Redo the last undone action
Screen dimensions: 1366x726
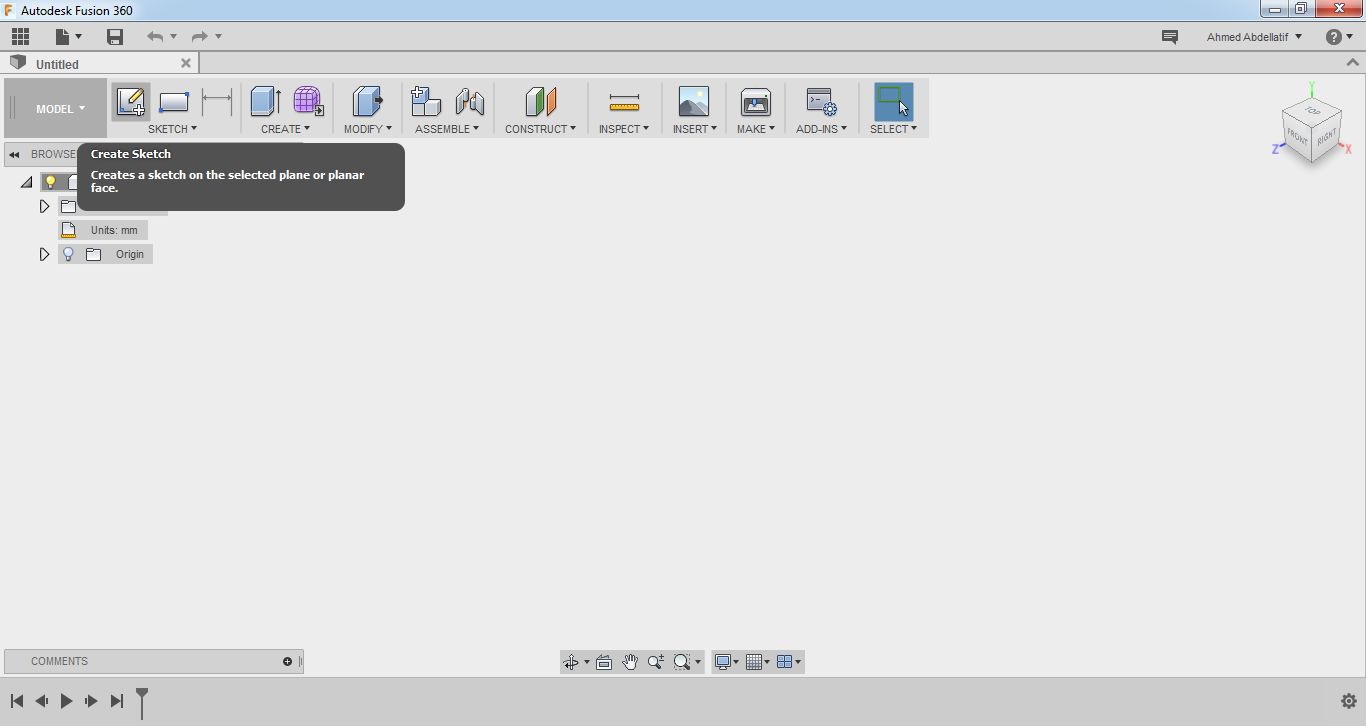[200, 37]
